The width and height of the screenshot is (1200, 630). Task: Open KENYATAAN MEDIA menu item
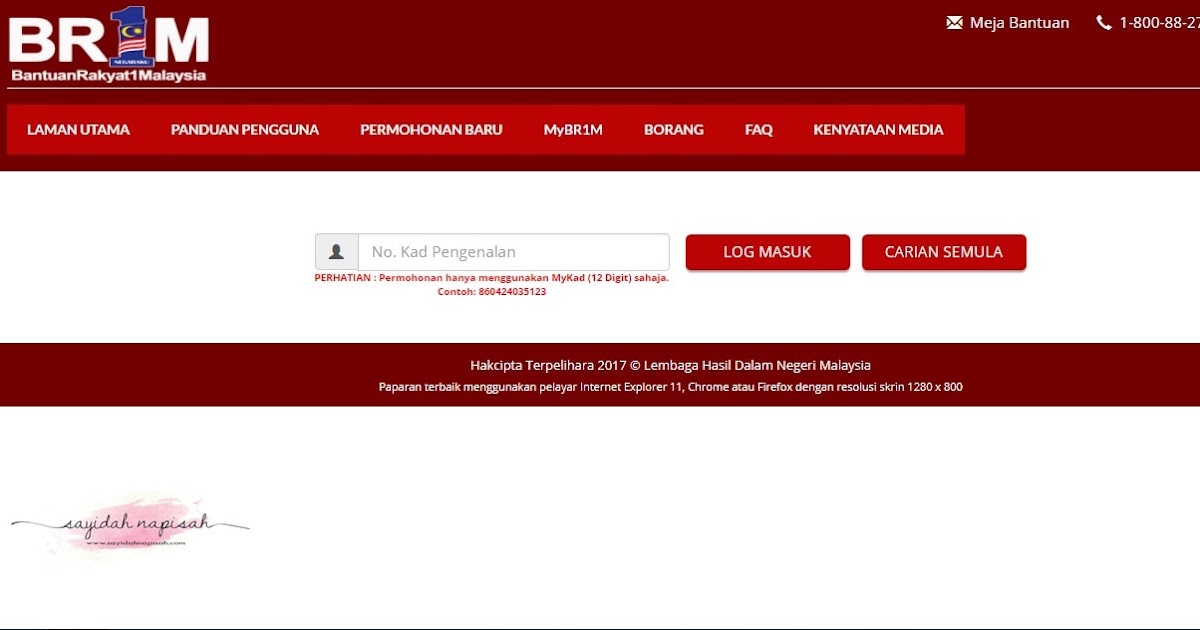tap(878, 130)
